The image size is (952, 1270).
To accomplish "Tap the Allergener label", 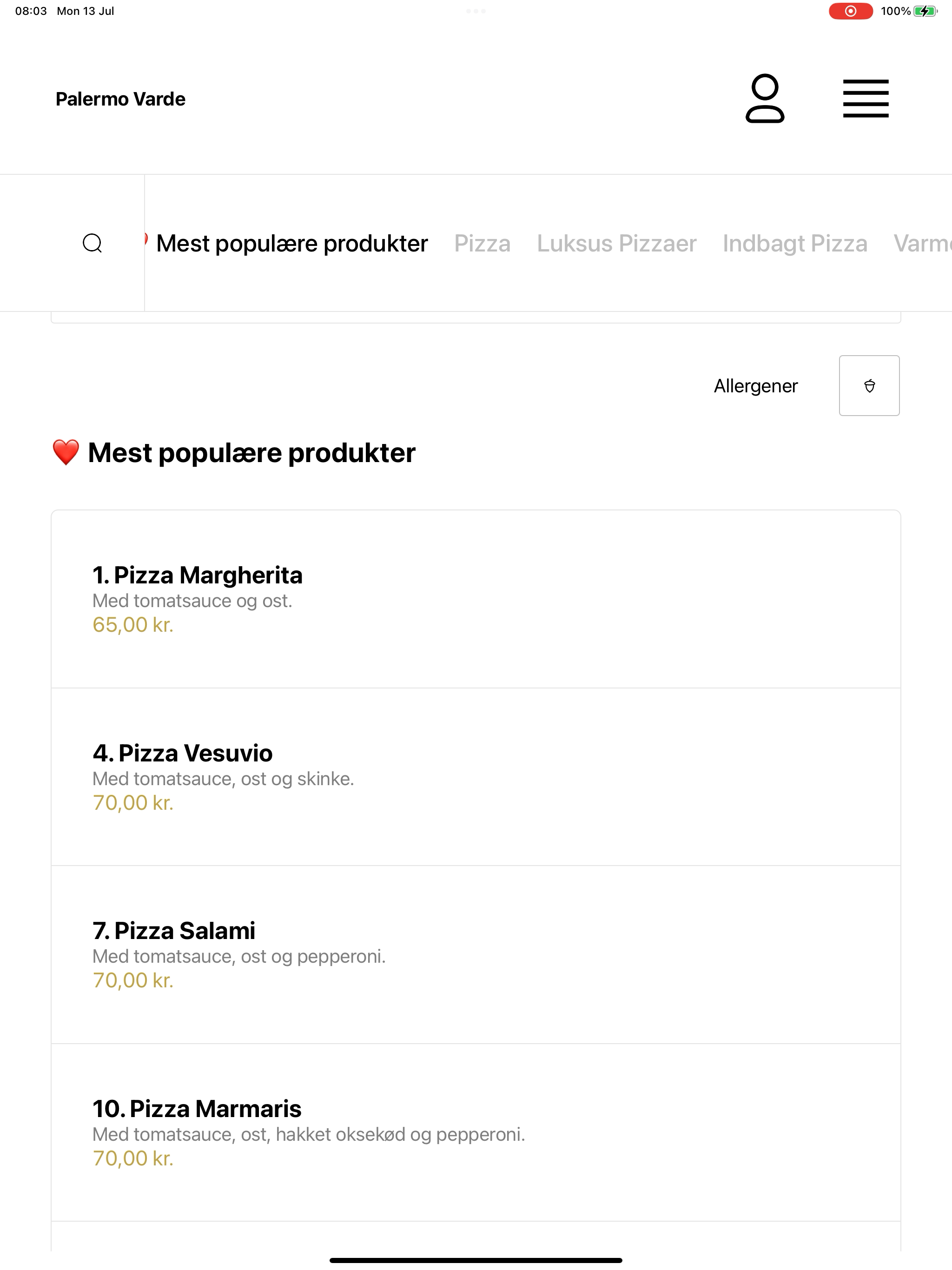I will [756, 386].
